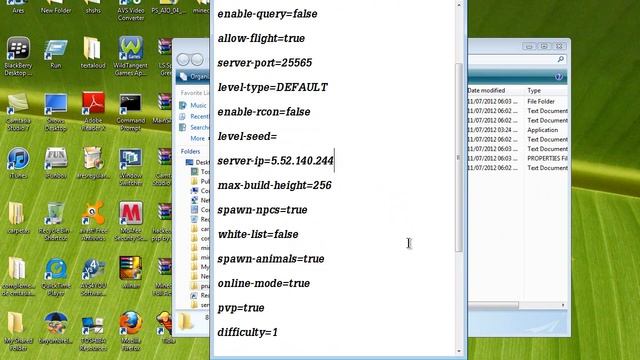Viewport: 640px width, 360px height.
Task: Select the File Folder row in Explorer
Action: click(x=518, y=101)
